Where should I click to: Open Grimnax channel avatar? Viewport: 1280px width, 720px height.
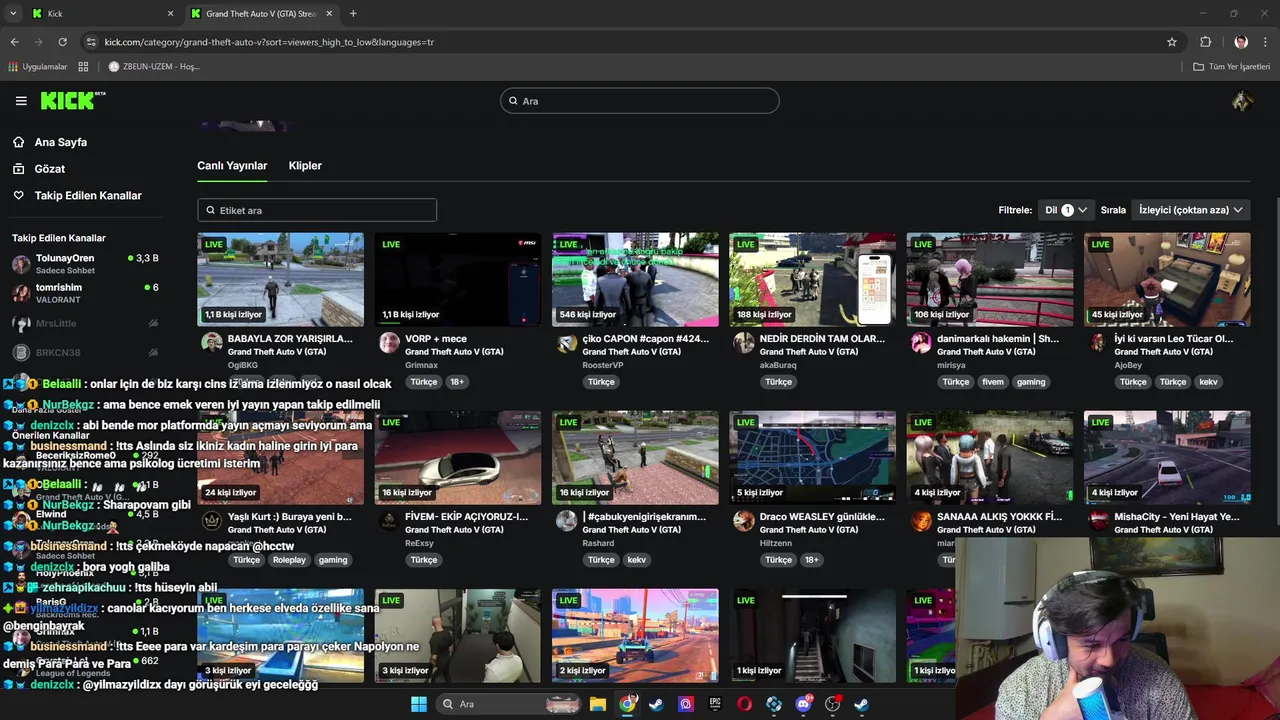point(389,343)
